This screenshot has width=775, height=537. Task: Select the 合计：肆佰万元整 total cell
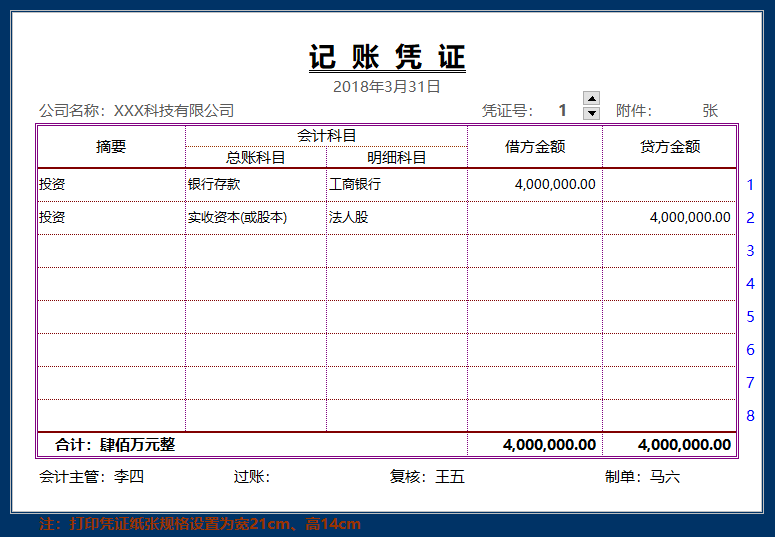click(252, 445)
